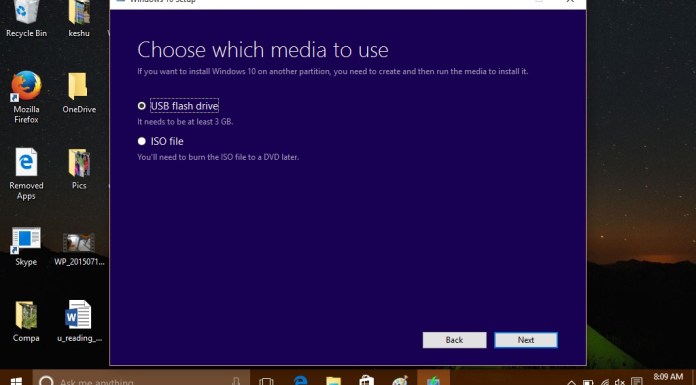Screen dimensions: 696x385
Task: Open the Pics folder on desktop
Action: point(79,169)
